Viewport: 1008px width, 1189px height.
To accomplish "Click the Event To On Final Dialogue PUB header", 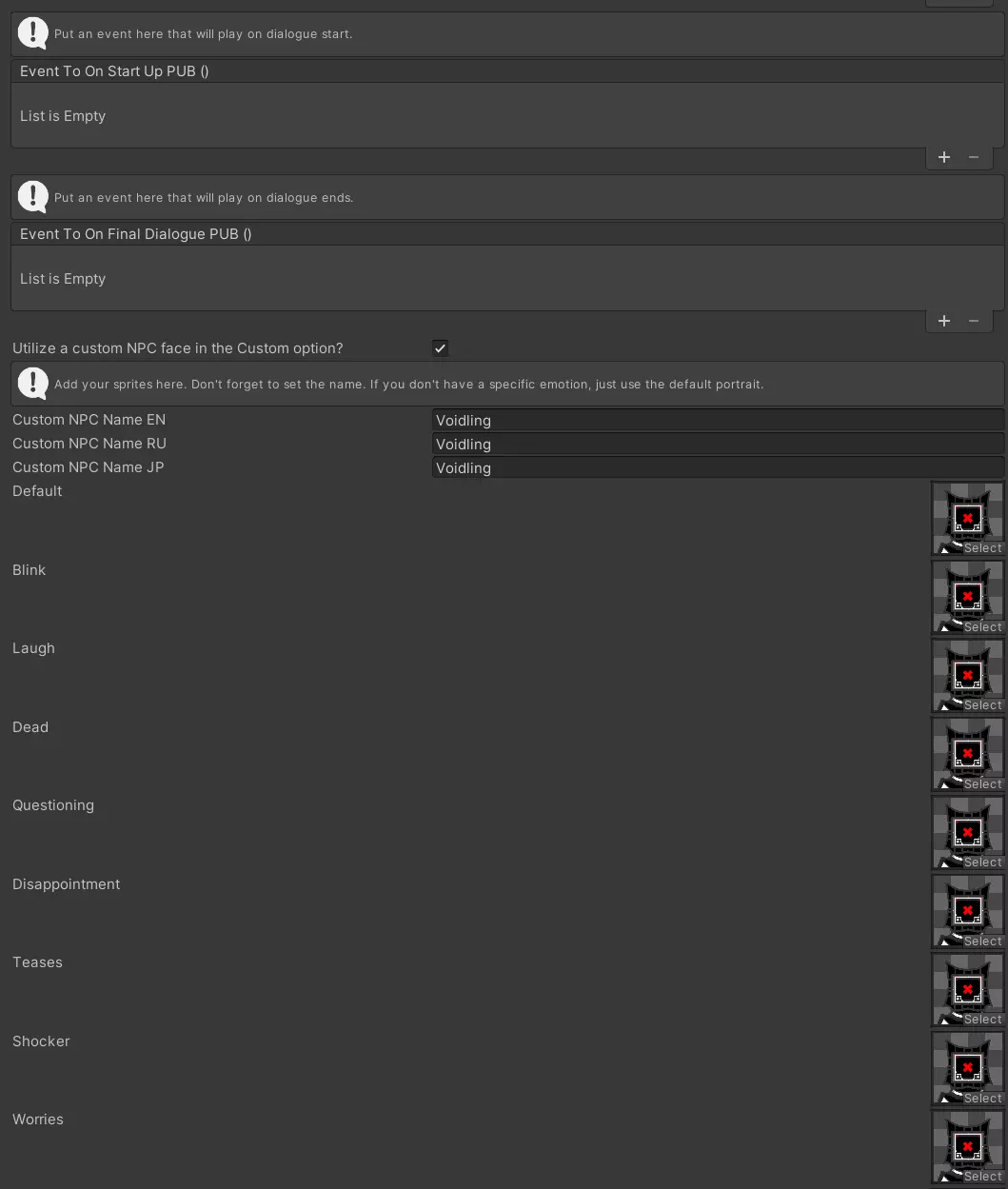I will click(135, 234).
